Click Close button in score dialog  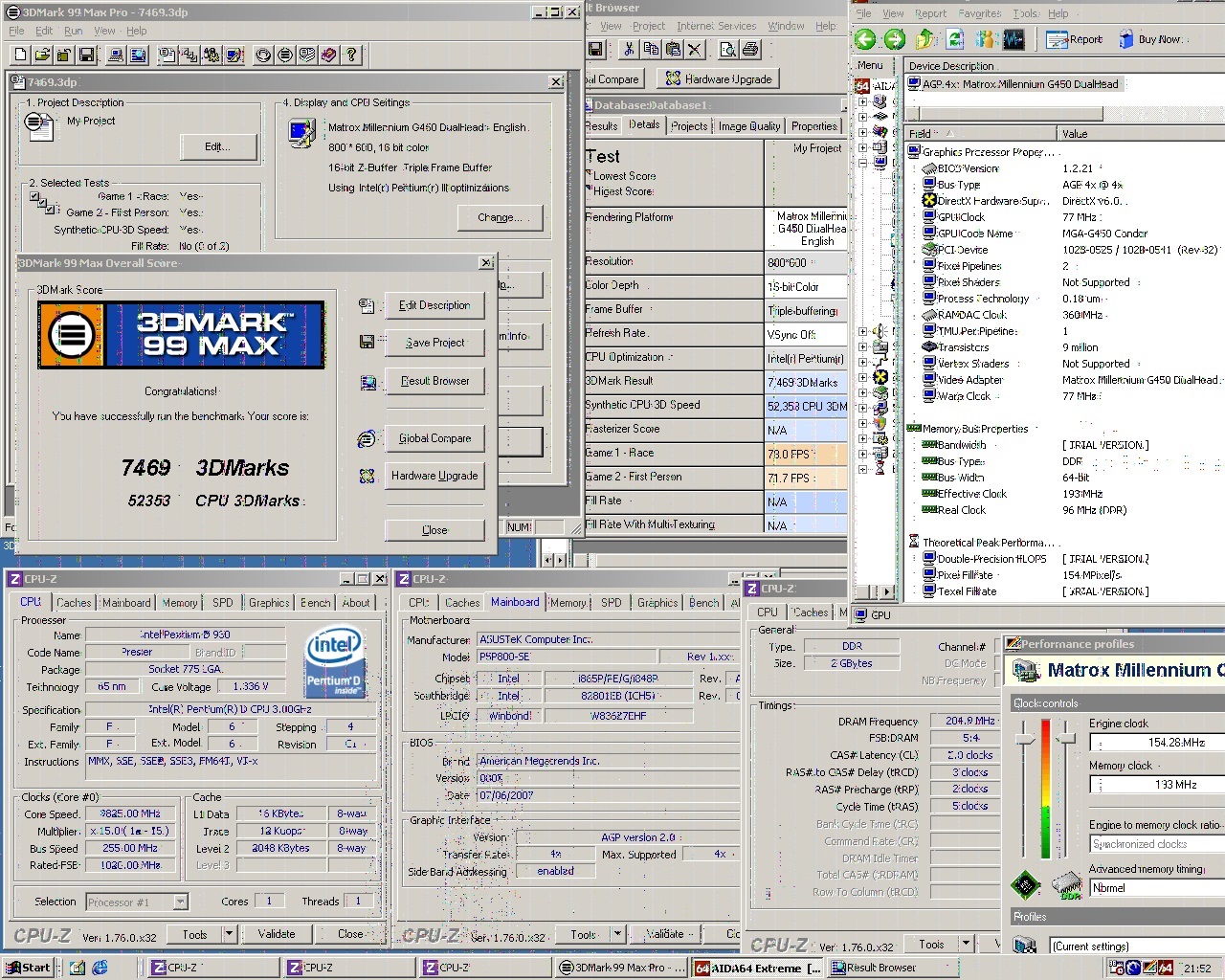tap(434, 530)
